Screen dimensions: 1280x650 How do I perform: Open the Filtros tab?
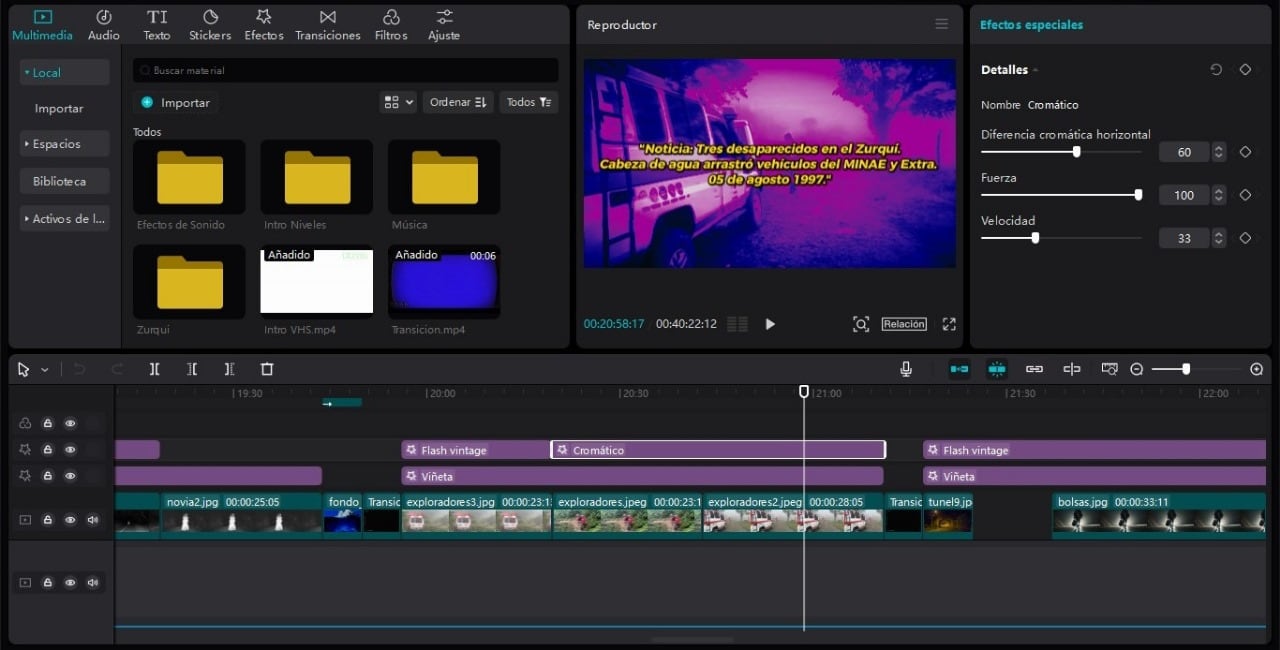click(391, 25)
